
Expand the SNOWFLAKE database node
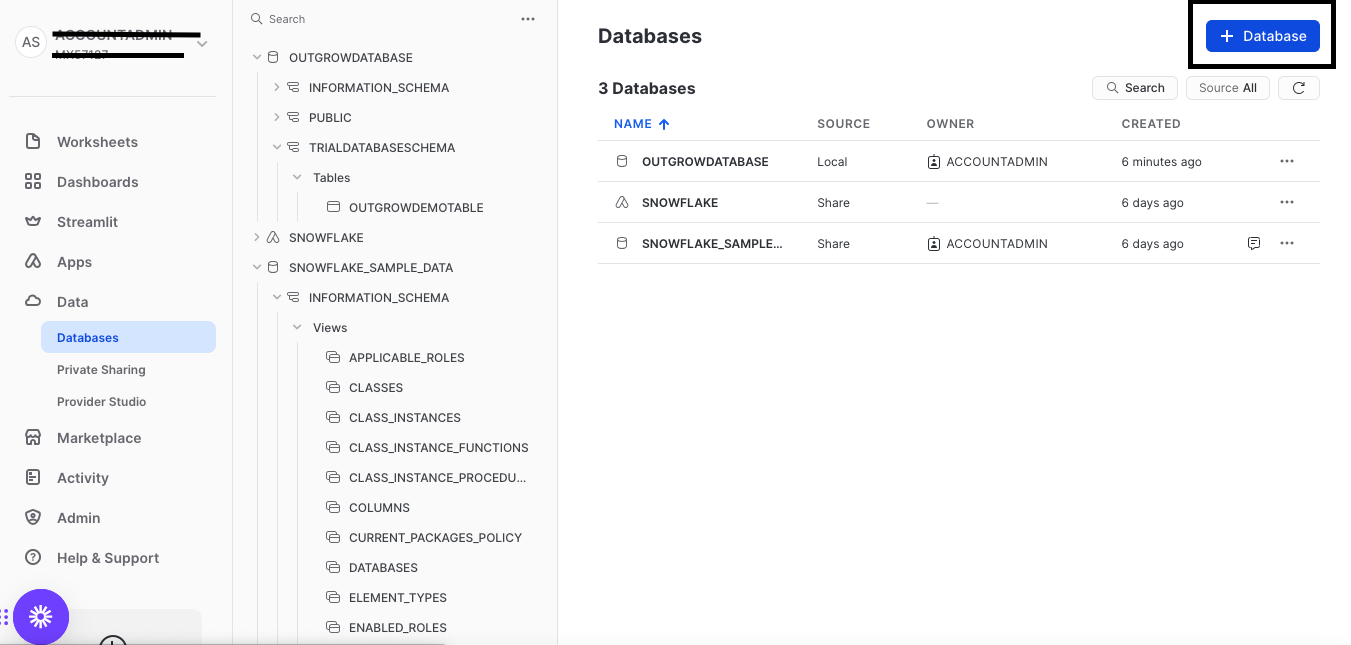coord(257,238)
